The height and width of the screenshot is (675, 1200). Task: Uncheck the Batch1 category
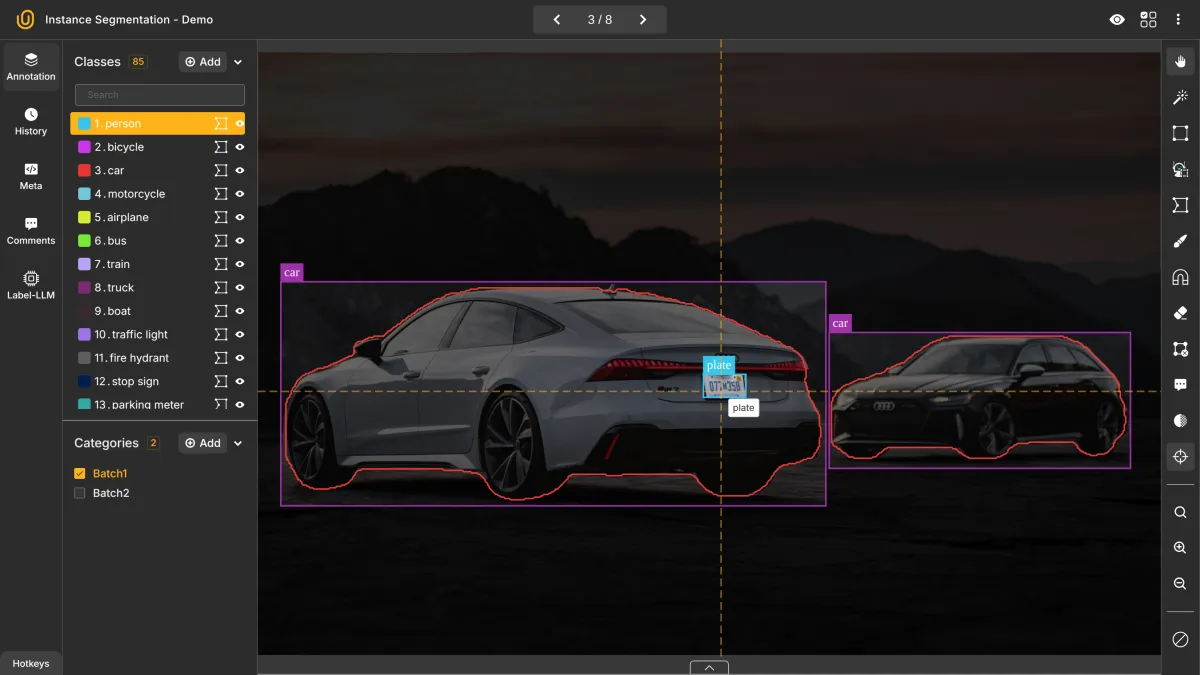(79, 473)
